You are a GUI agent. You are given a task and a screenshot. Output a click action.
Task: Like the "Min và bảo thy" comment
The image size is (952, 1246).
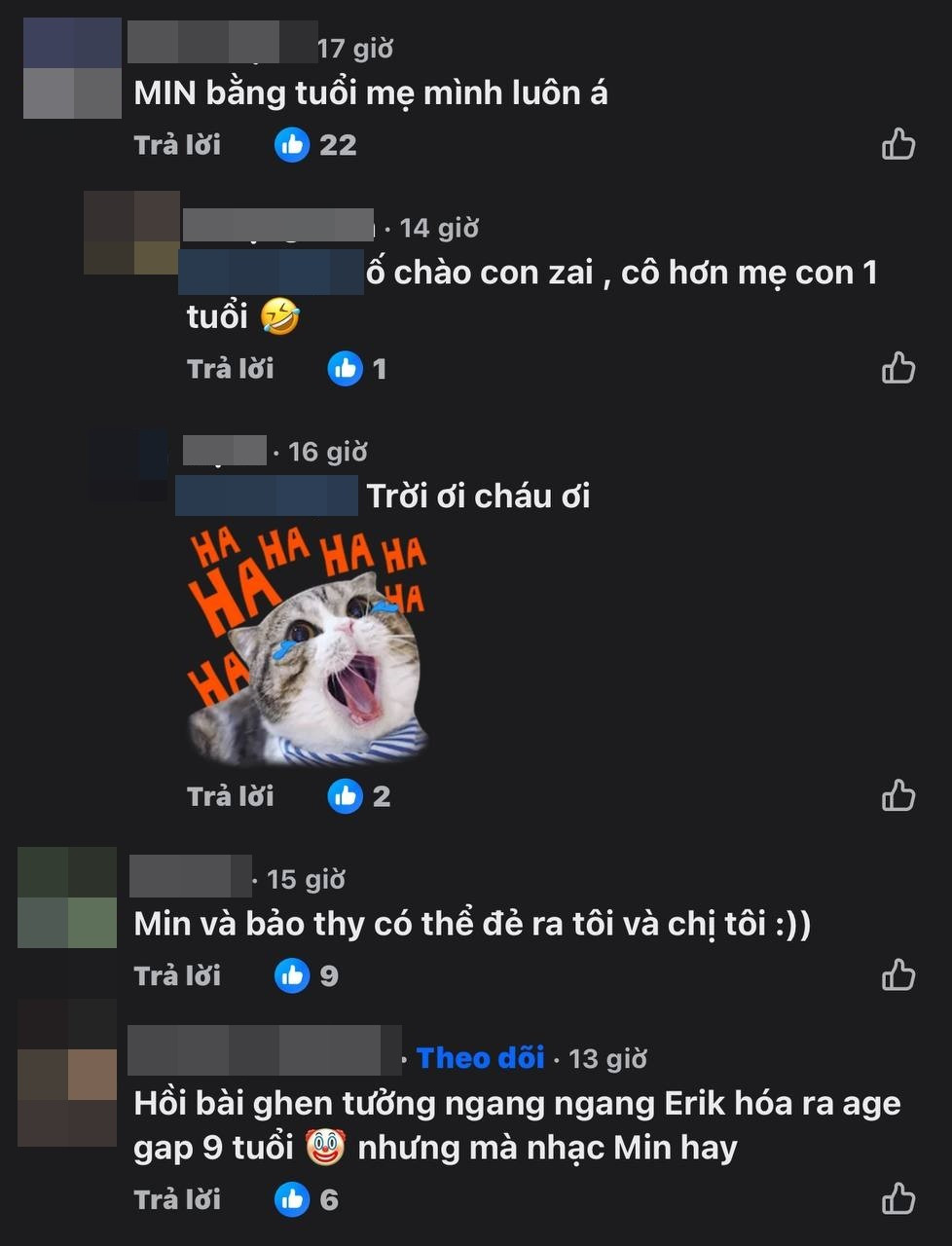(x=898, y=974)
